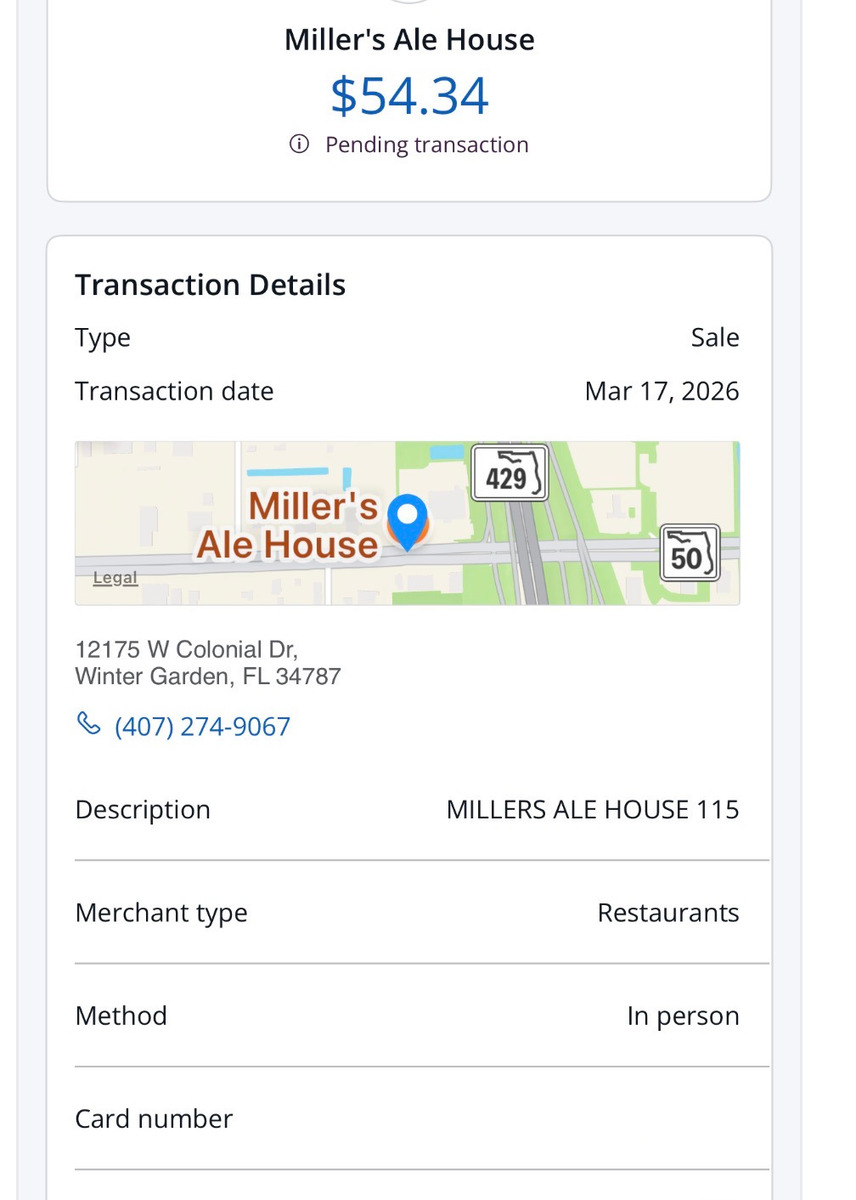856x1200 pixels.
Task: Tap the Method row
Action: point(407,1016)
